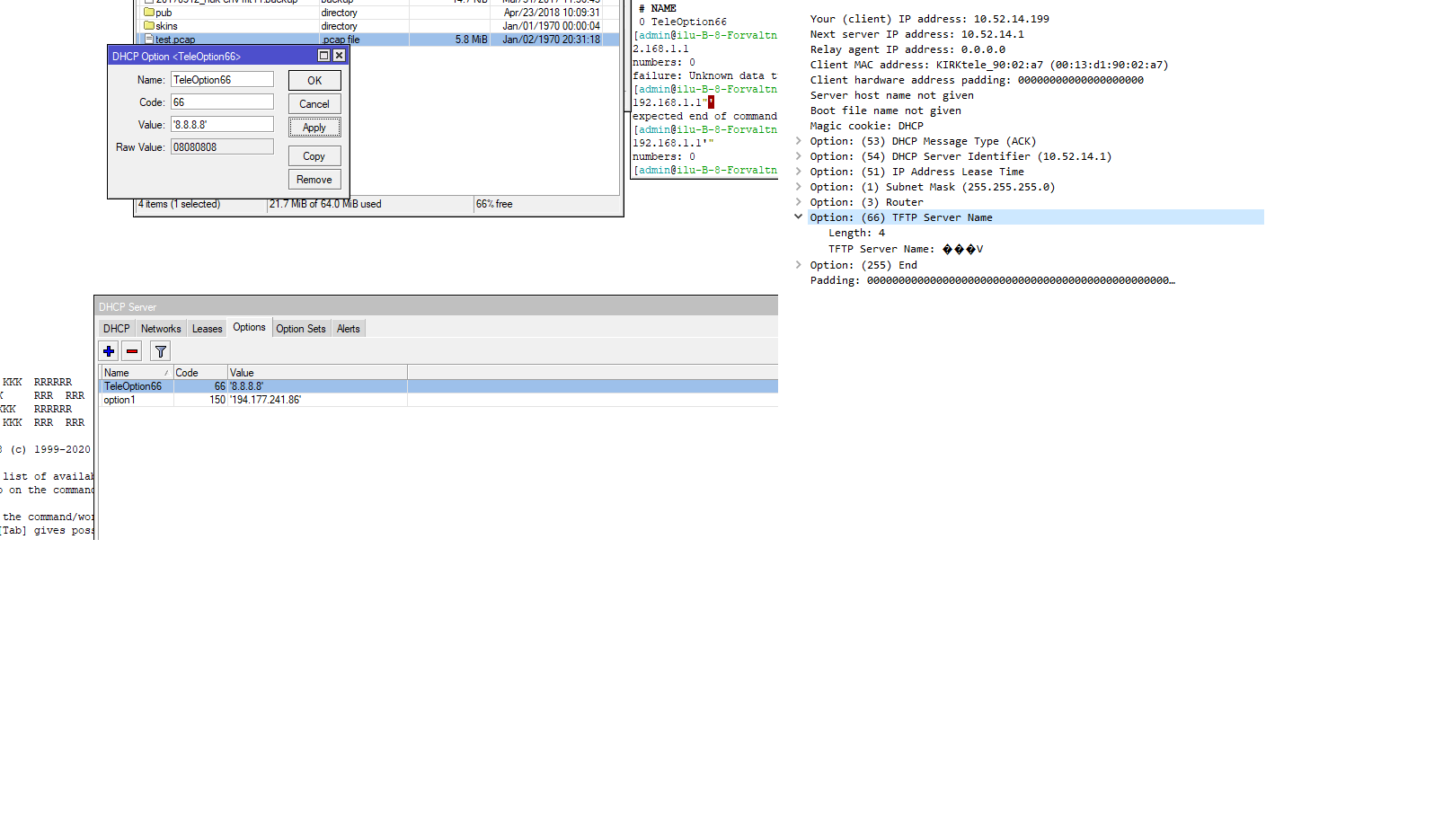This screenshot has height=840, width=1443.
Task: Click the pub folder icon in file list
Action: (x=149, y=13)
